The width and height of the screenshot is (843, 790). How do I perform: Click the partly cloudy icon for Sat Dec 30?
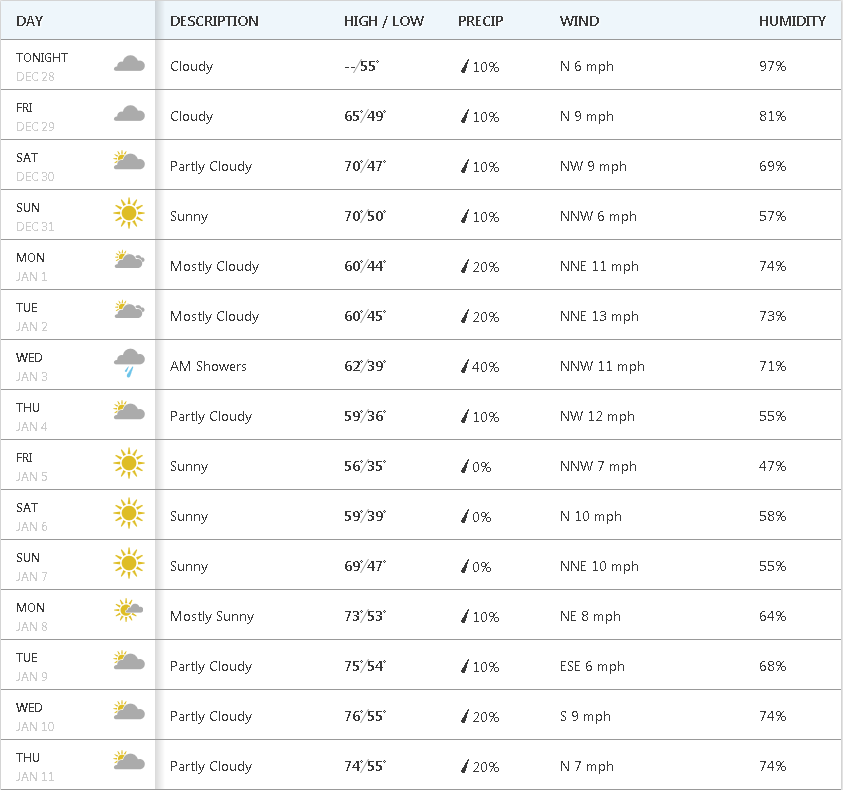point(129,161)
